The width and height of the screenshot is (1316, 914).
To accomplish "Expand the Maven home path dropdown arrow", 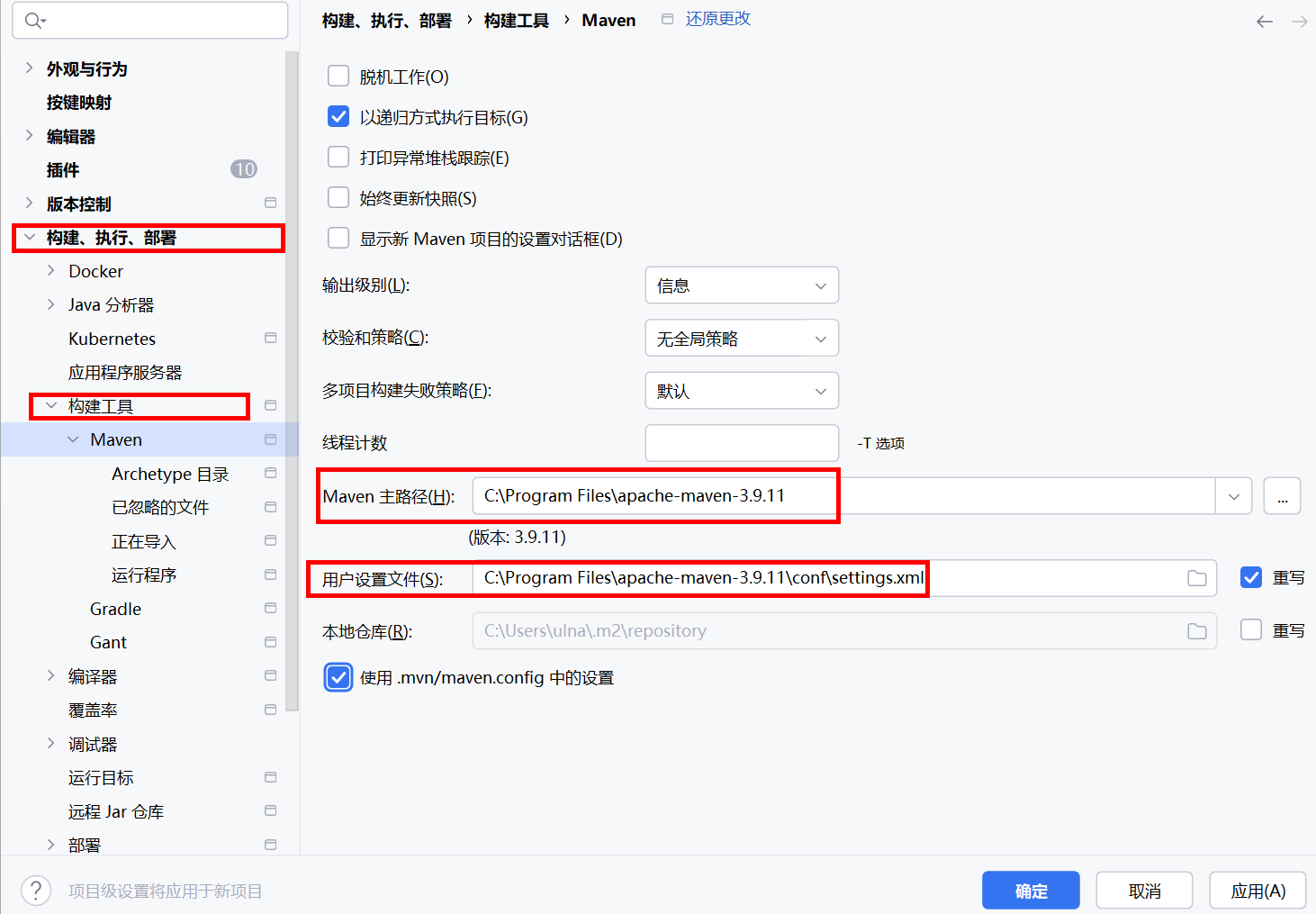I will pos(1234,496).
